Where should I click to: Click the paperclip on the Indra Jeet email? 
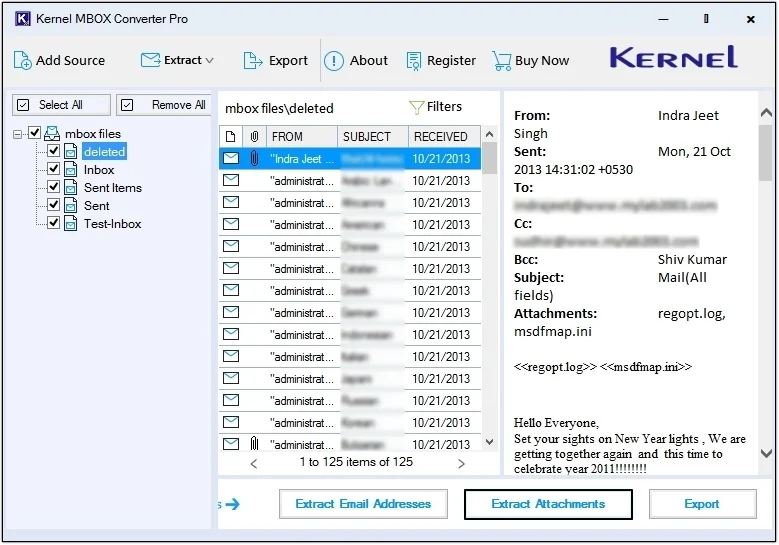pos(254,158)
